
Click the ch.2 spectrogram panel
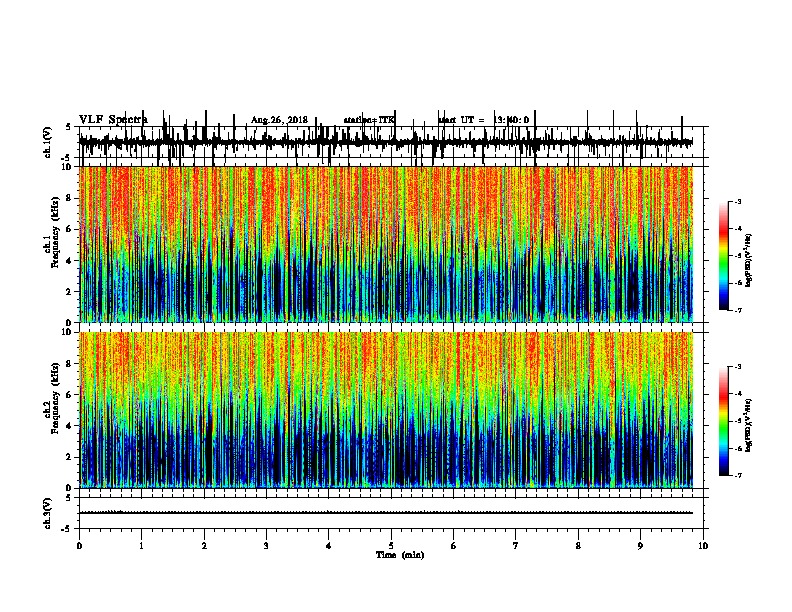click(386, 410)
